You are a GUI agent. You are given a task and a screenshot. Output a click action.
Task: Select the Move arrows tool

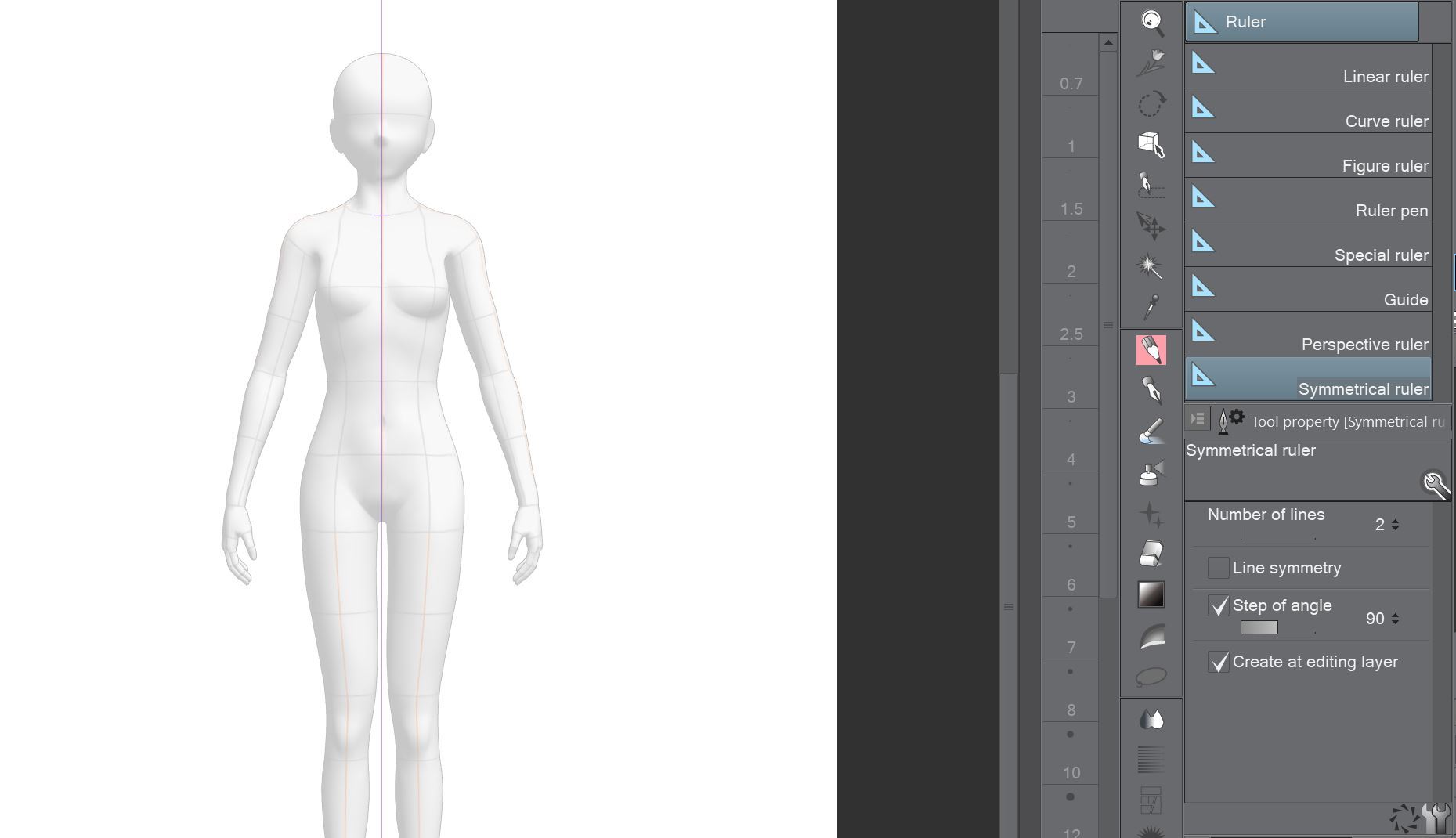pyautogui.click(x=1151, y=226)
